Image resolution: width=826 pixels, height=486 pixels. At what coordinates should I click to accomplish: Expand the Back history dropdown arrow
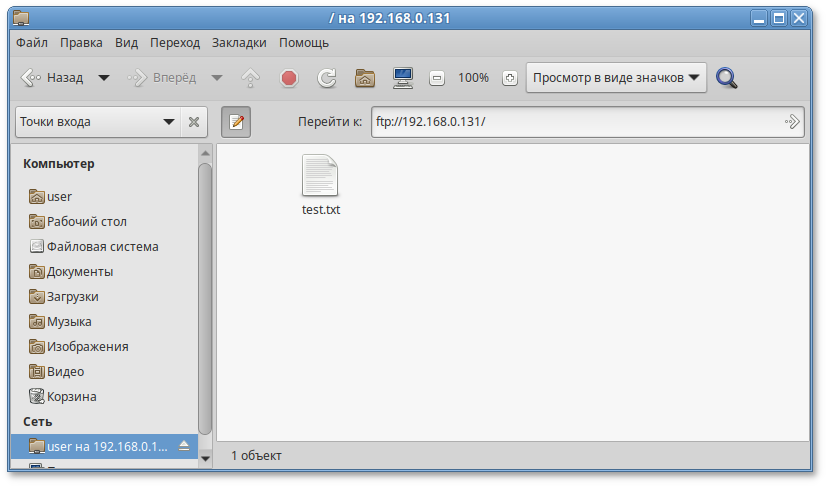[x=103, y=78]
